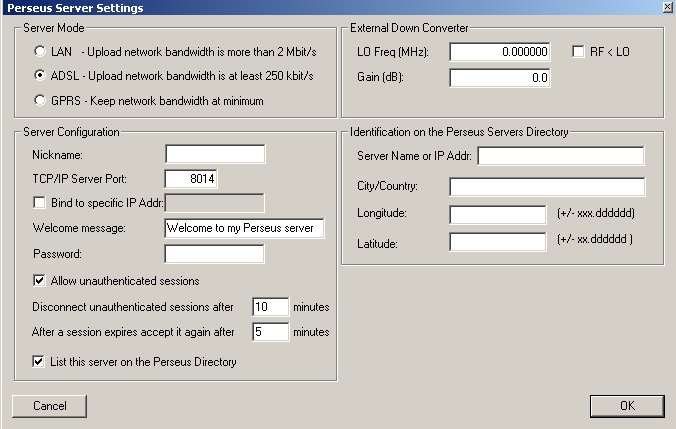Click the External Down Converter group label

(409, 28)
